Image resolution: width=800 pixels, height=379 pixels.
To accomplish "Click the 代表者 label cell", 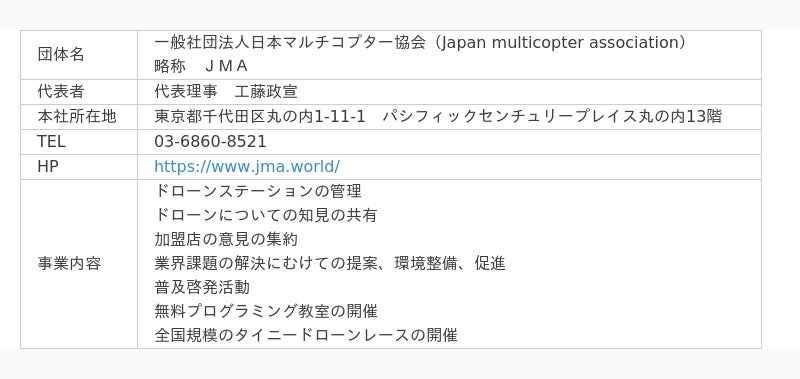I will [79, 92].
